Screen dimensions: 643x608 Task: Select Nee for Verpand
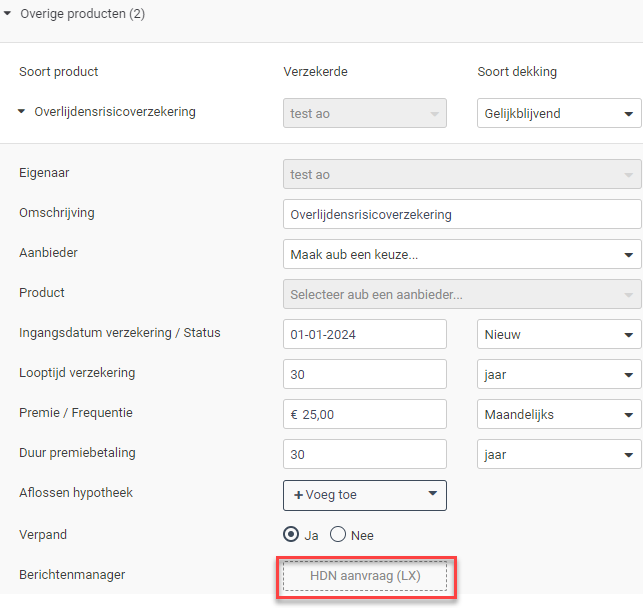click(338, 535)
